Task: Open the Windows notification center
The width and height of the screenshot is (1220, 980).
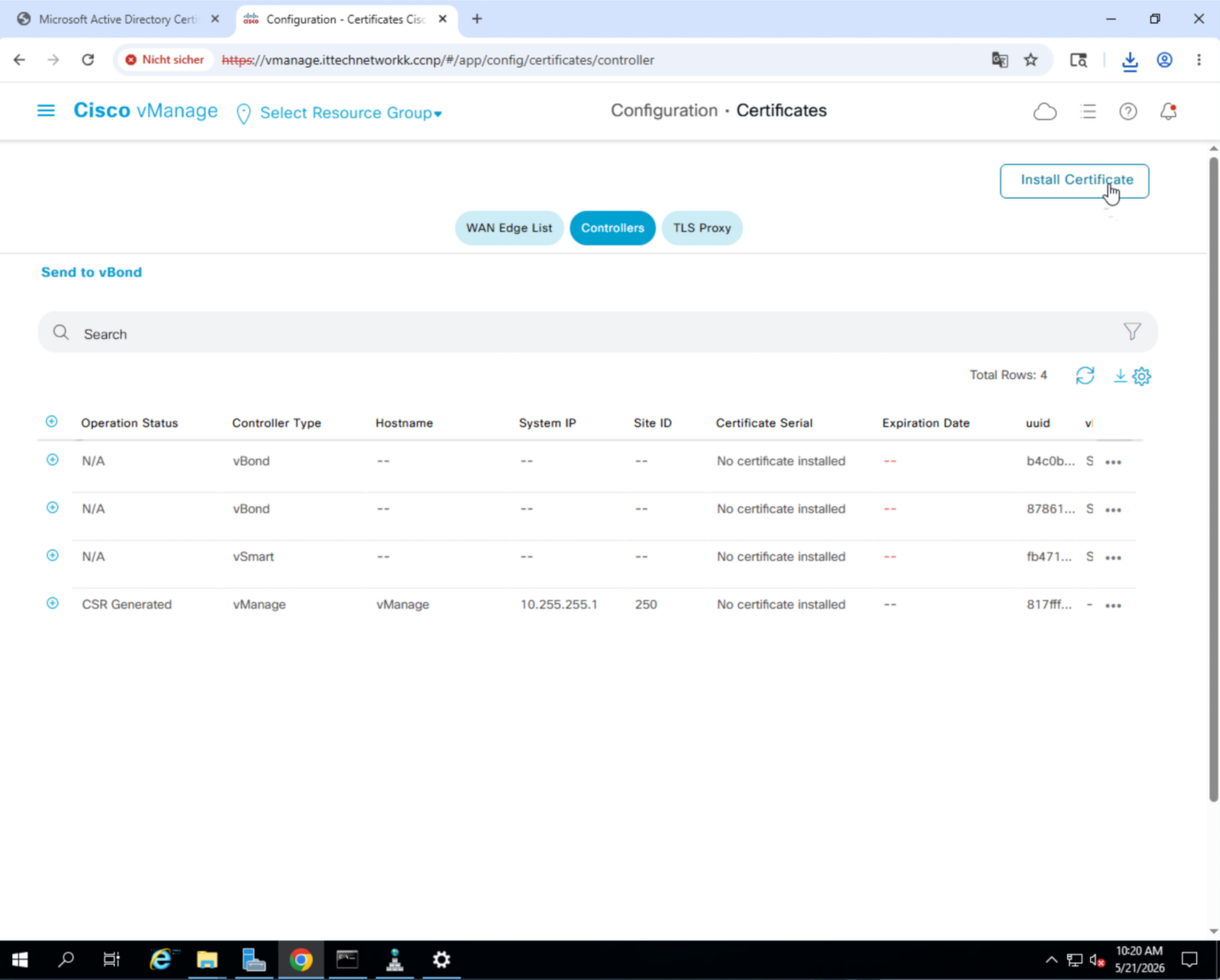Action: pos(1190,960)
